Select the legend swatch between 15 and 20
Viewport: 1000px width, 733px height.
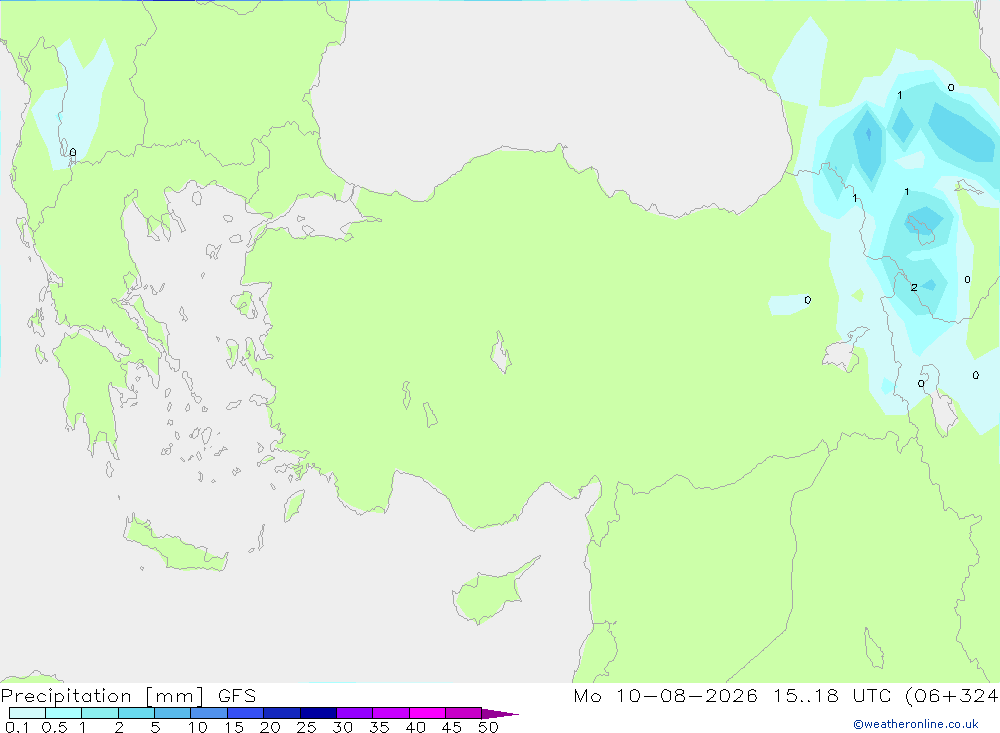click(246, 713)
